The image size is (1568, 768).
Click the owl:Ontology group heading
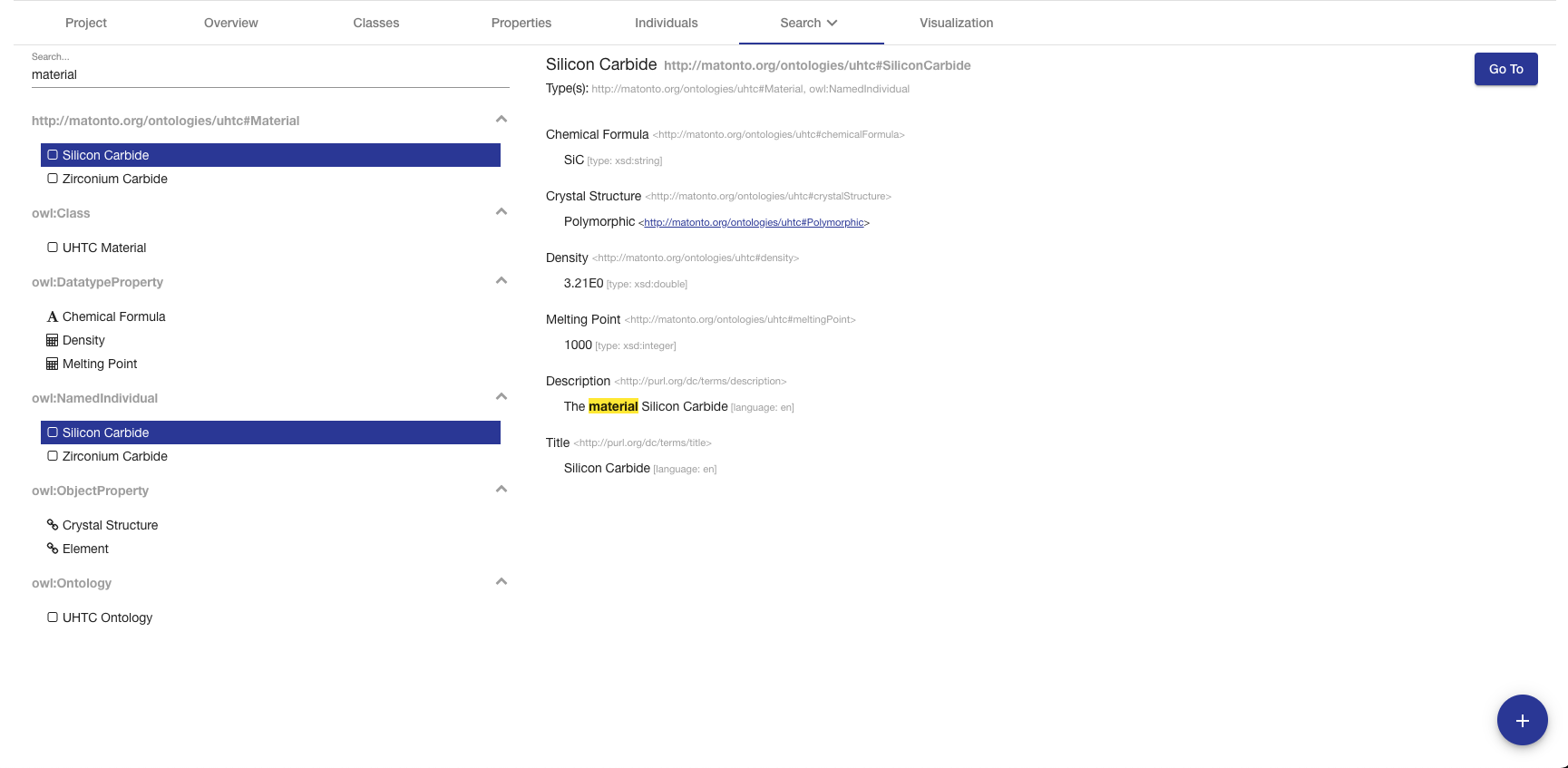(x=72, y=583)
